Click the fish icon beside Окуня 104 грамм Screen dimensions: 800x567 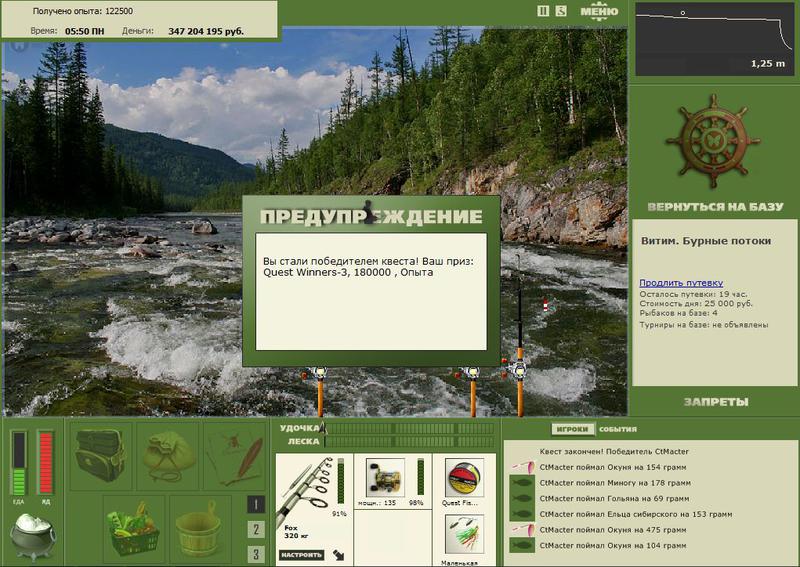point(522,546)
